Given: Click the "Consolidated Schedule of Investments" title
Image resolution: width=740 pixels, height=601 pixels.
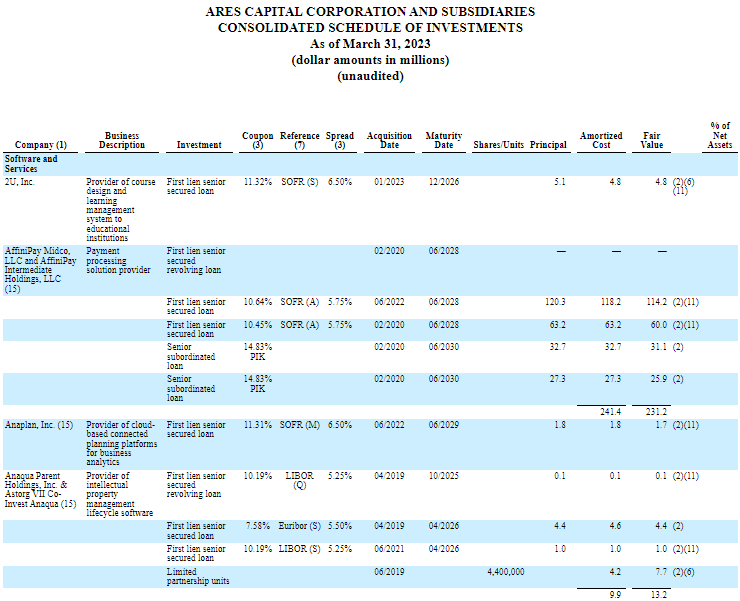Looking at the screenshot, I should (x=370, y=27).
